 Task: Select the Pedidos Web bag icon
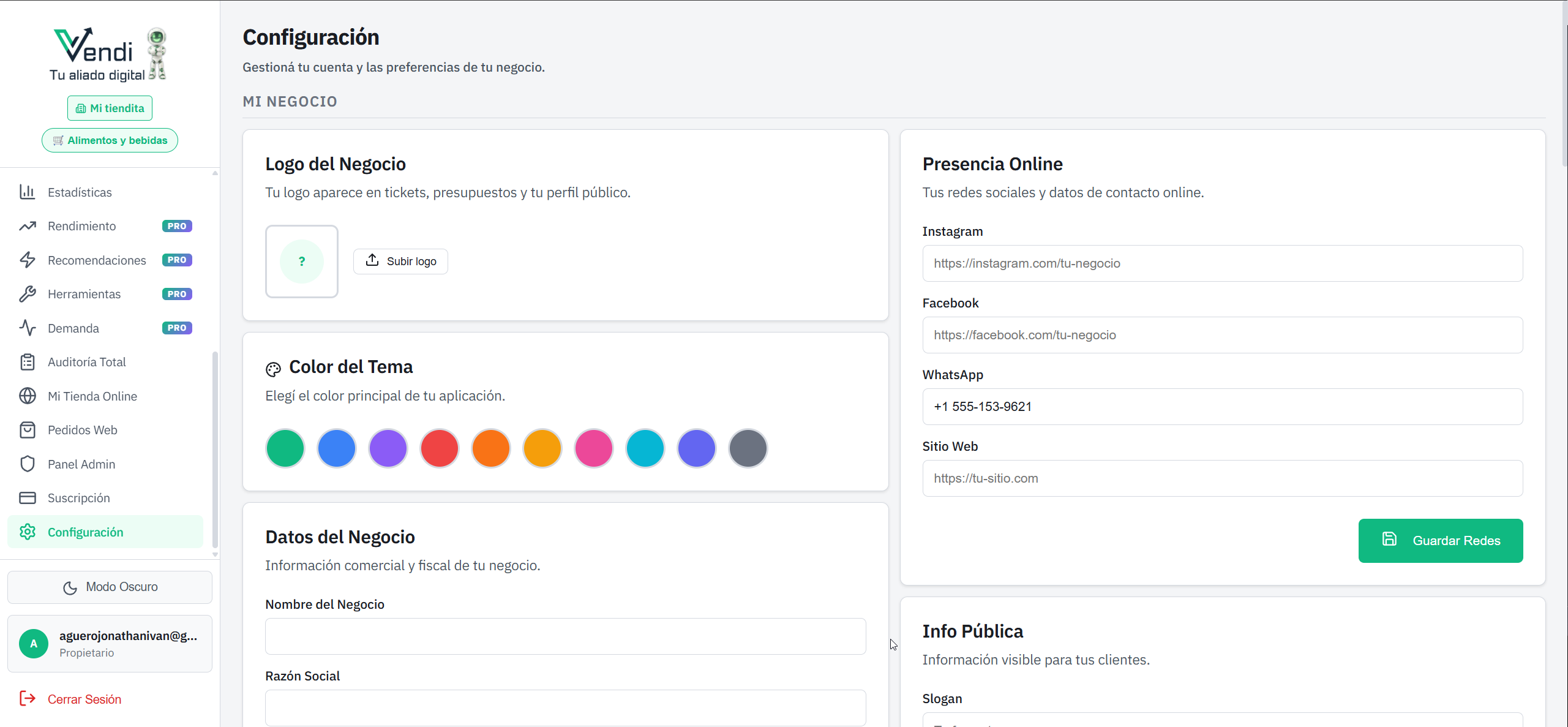tap(28, 430)
